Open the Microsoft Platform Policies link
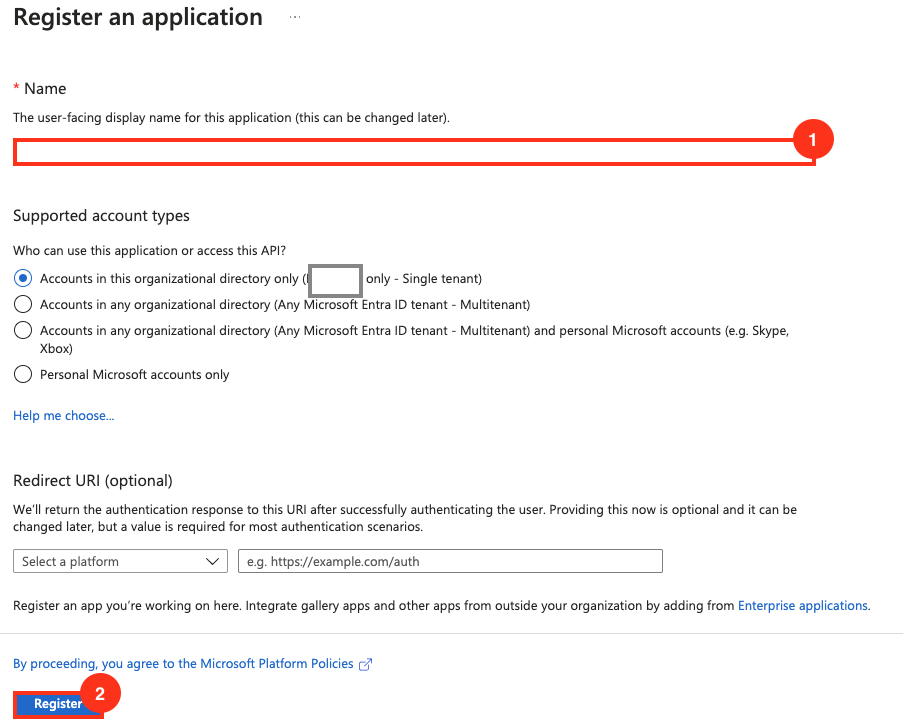 [183, 664]
